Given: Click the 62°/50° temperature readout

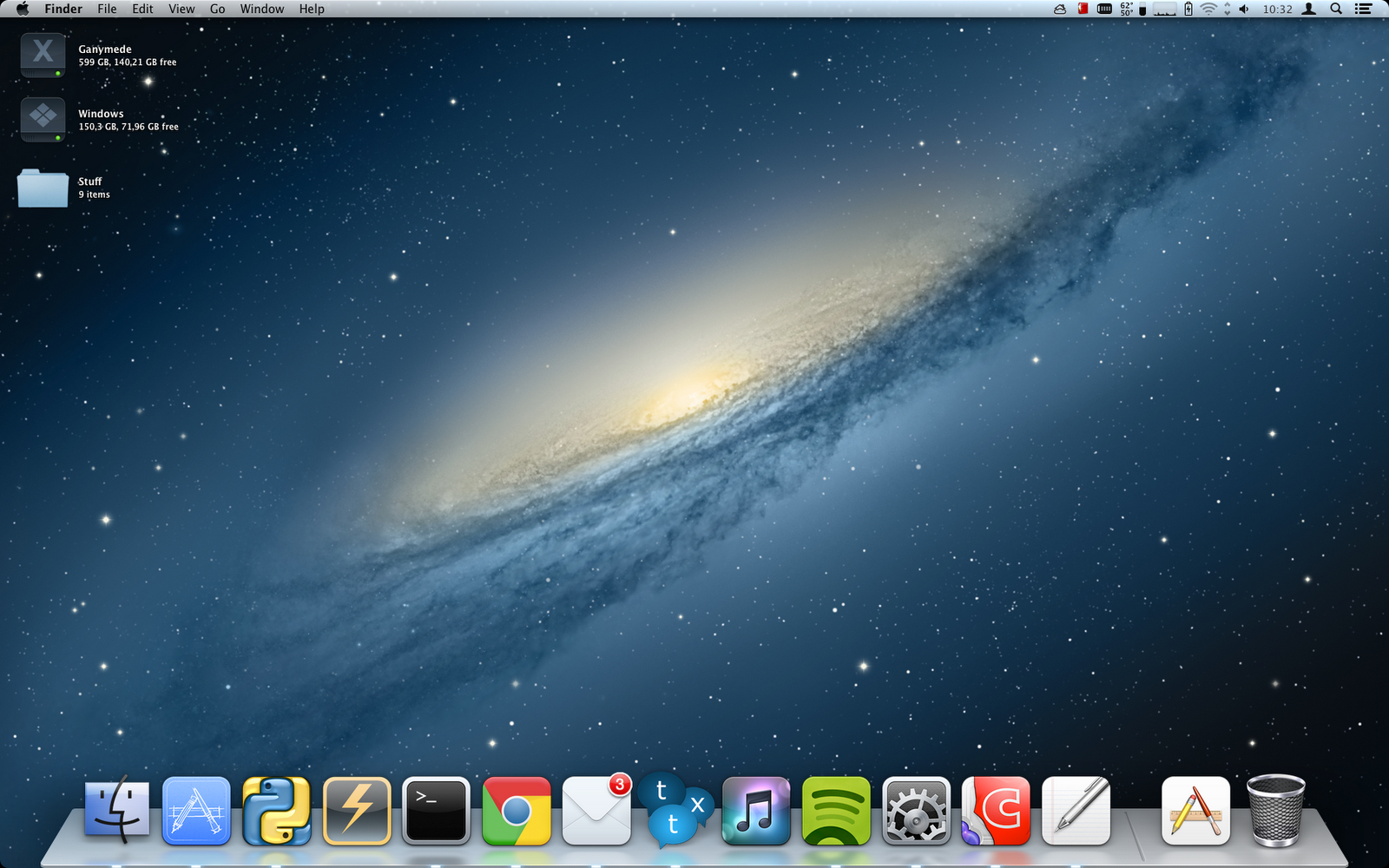Looking at the screenshot, I should (x=1127, y=9).
